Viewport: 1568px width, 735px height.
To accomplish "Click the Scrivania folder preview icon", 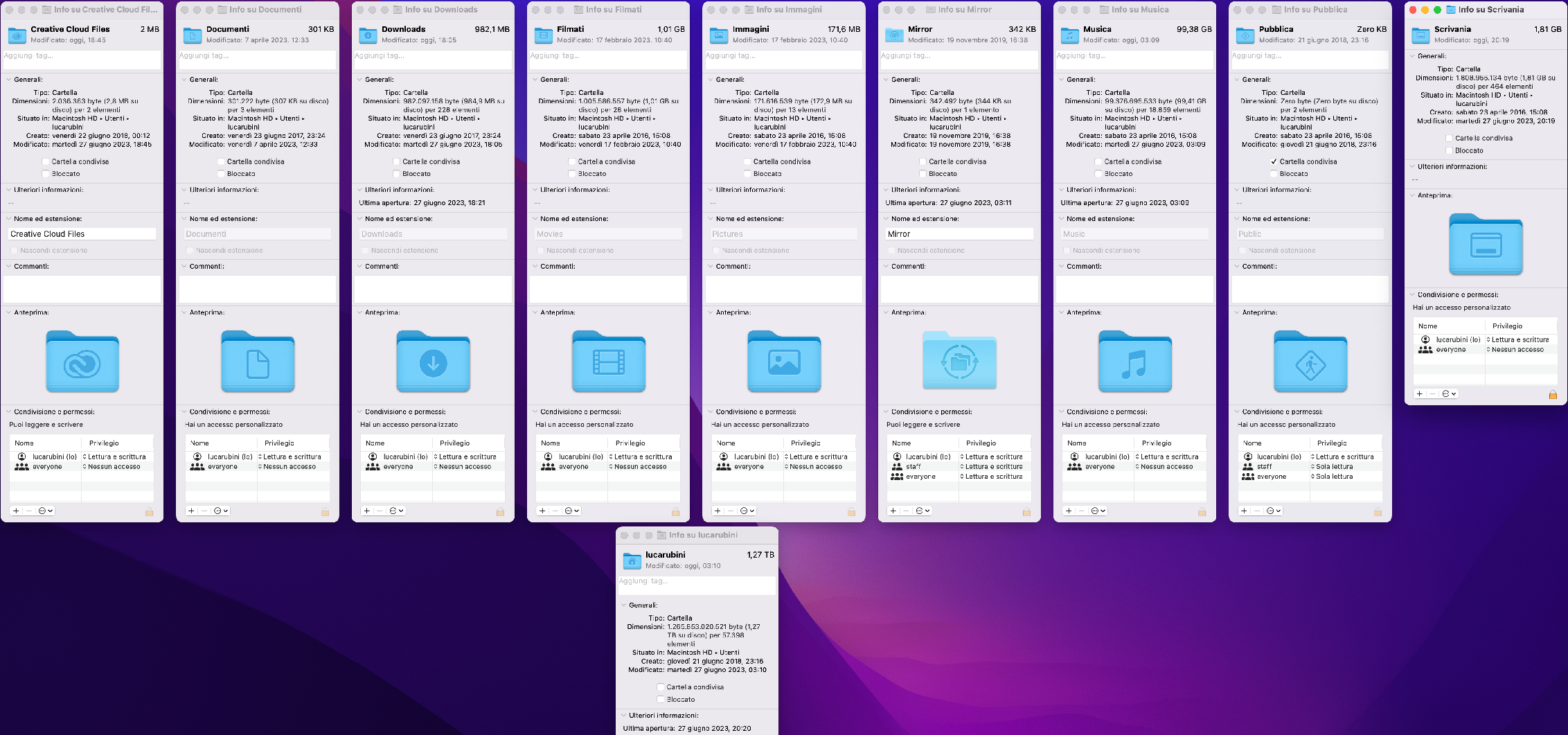I will pos(1486,245).
